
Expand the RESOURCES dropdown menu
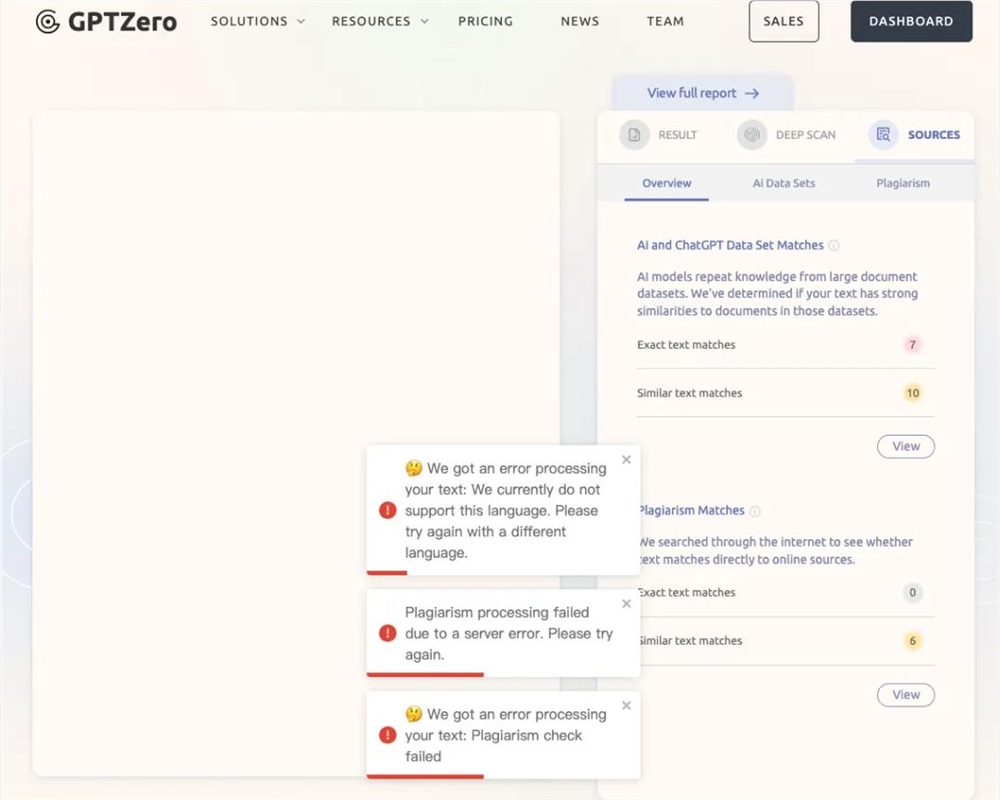(380, 21)
